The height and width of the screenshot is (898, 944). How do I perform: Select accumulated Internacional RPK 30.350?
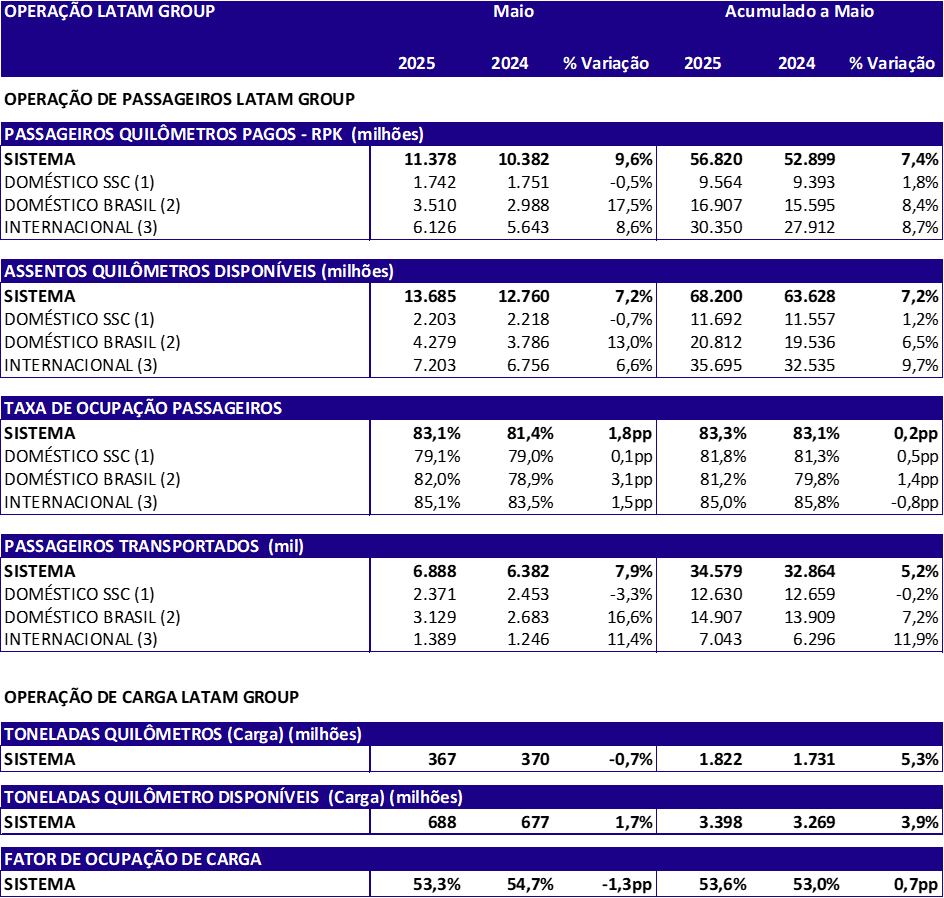click(716, 228)
